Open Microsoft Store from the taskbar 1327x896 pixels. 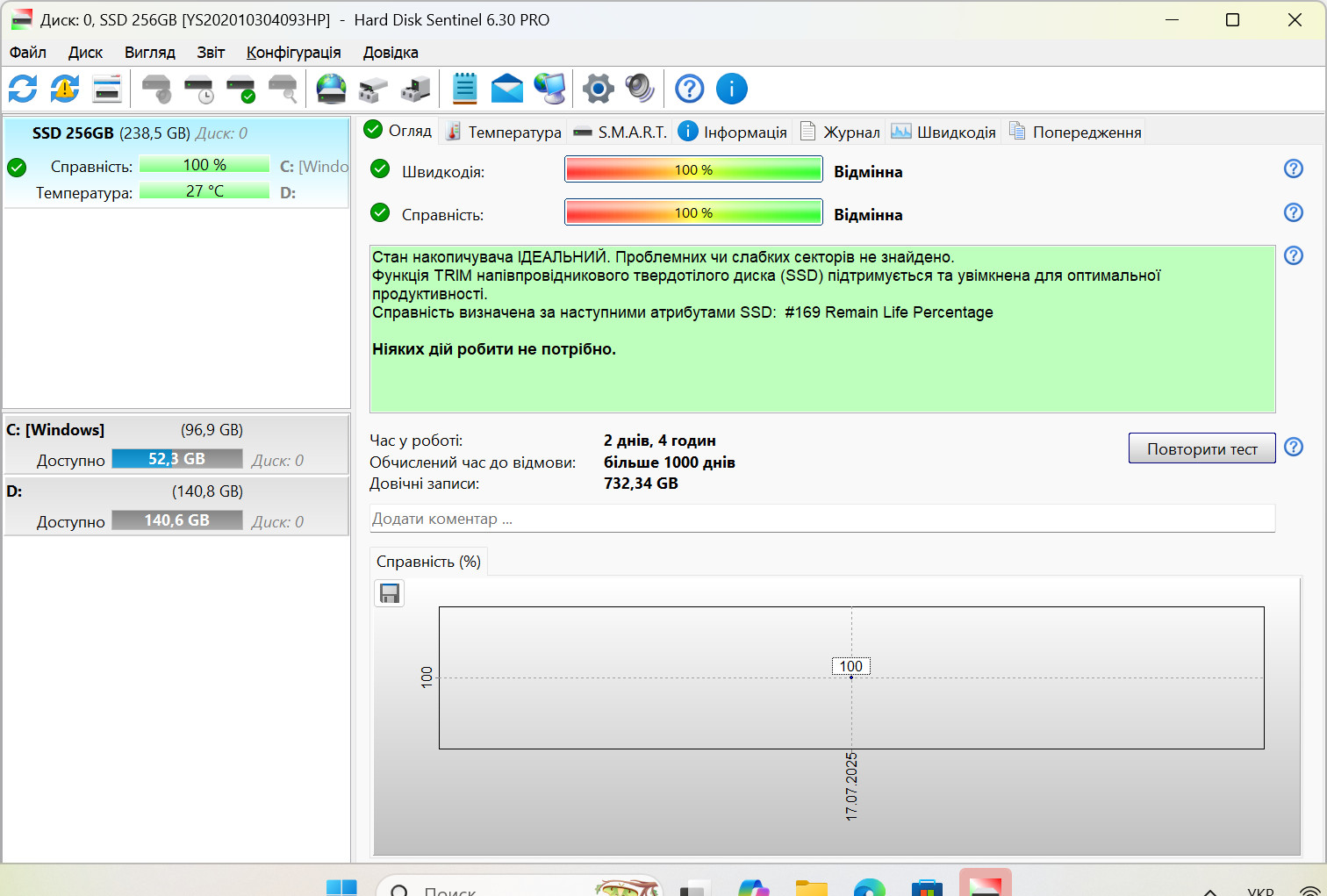point(927,887)
